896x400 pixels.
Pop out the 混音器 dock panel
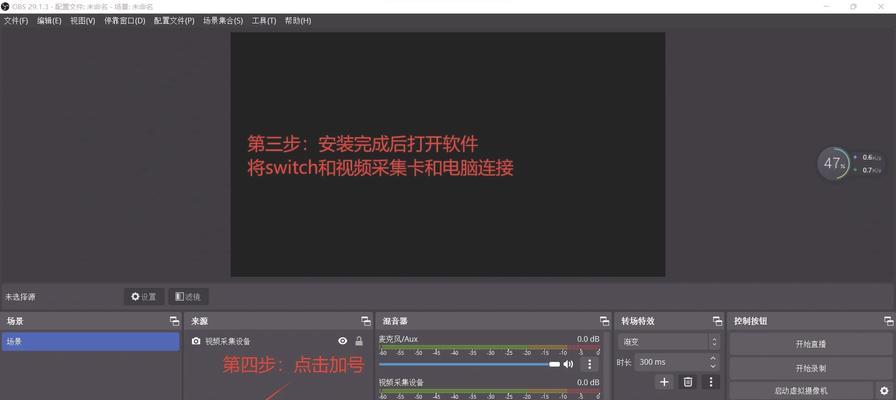click(x=605, y=321)
